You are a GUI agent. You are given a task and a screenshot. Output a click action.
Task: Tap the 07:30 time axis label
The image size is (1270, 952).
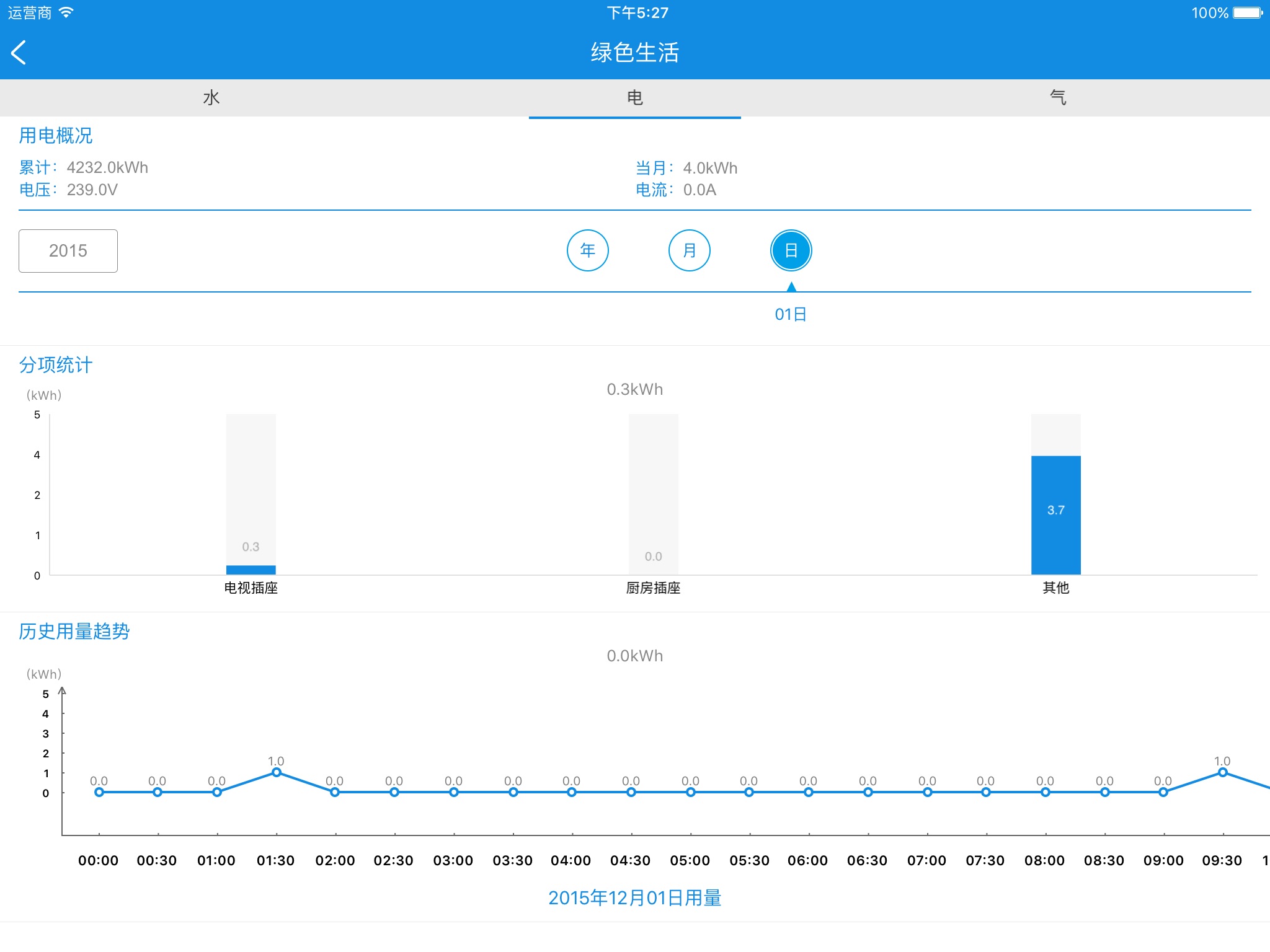(x=985, y=860)
